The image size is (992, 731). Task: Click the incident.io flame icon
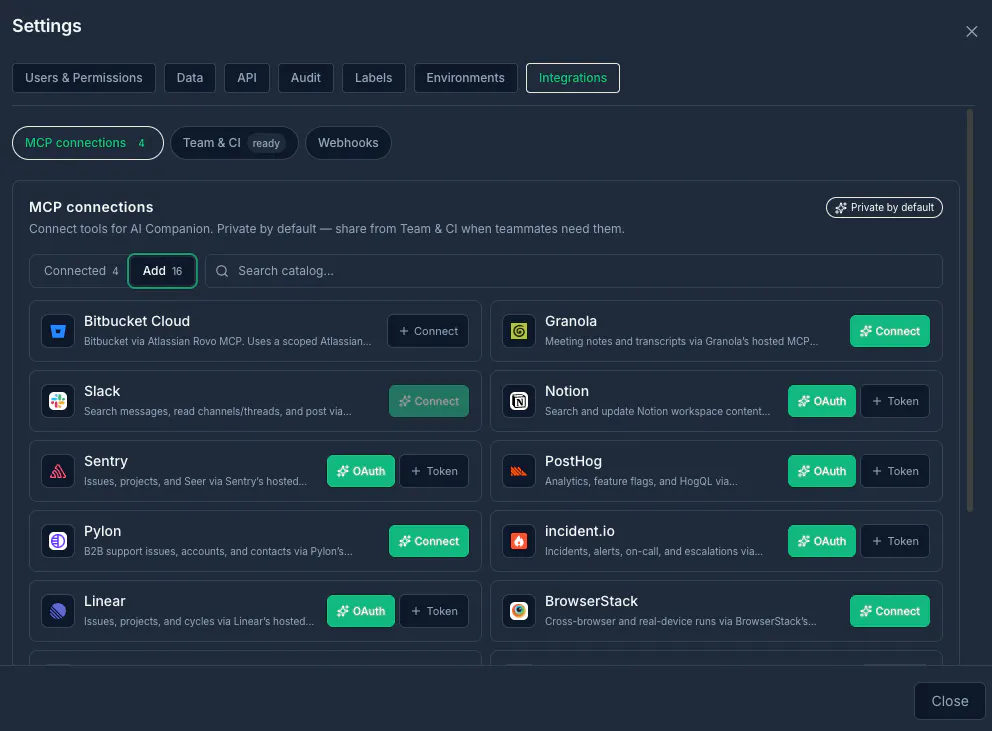point(519,541)
